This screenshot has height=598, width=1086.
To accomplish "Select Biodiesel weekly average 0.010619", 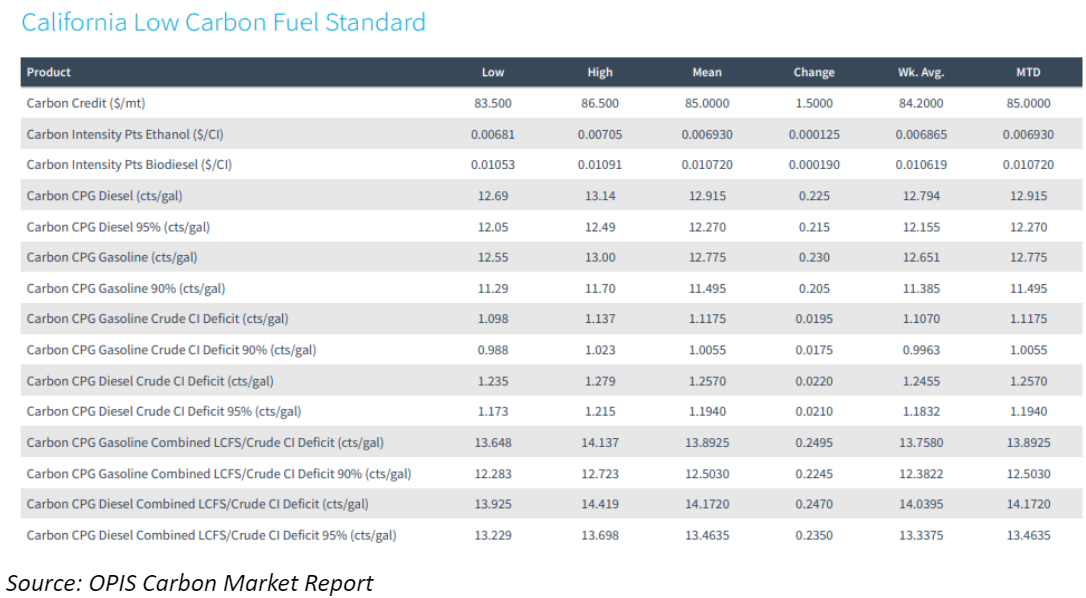I will click(920, 165).
